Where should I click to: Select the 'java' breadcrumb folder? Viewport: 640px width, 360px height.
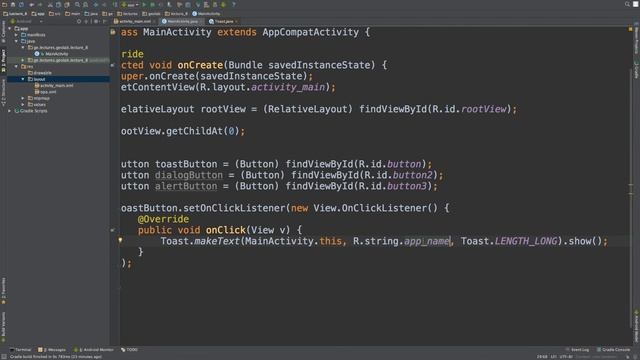point(91,14)
